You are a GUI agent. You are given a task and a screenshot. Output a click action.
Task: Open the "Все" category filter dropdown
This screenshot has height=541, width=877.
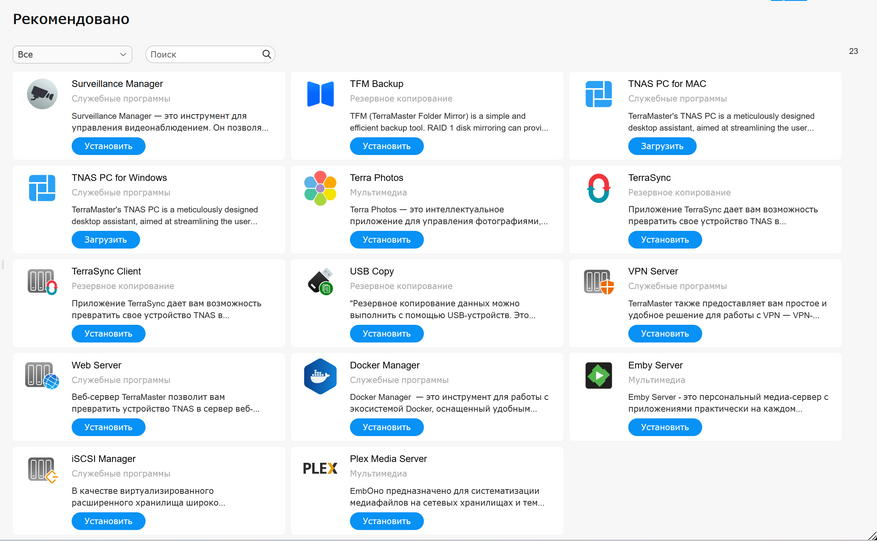point(72,55)
